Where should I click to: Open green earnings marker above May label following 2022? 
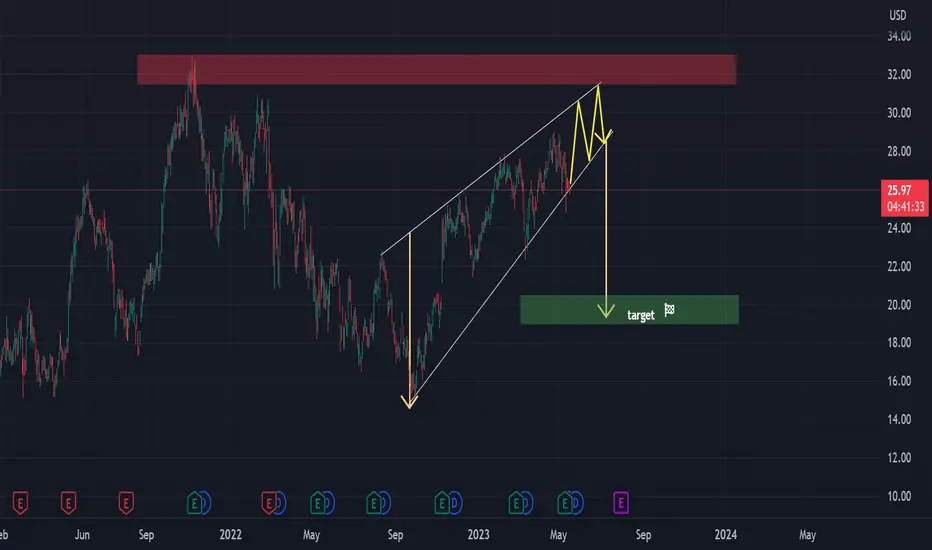coord(317,503)
